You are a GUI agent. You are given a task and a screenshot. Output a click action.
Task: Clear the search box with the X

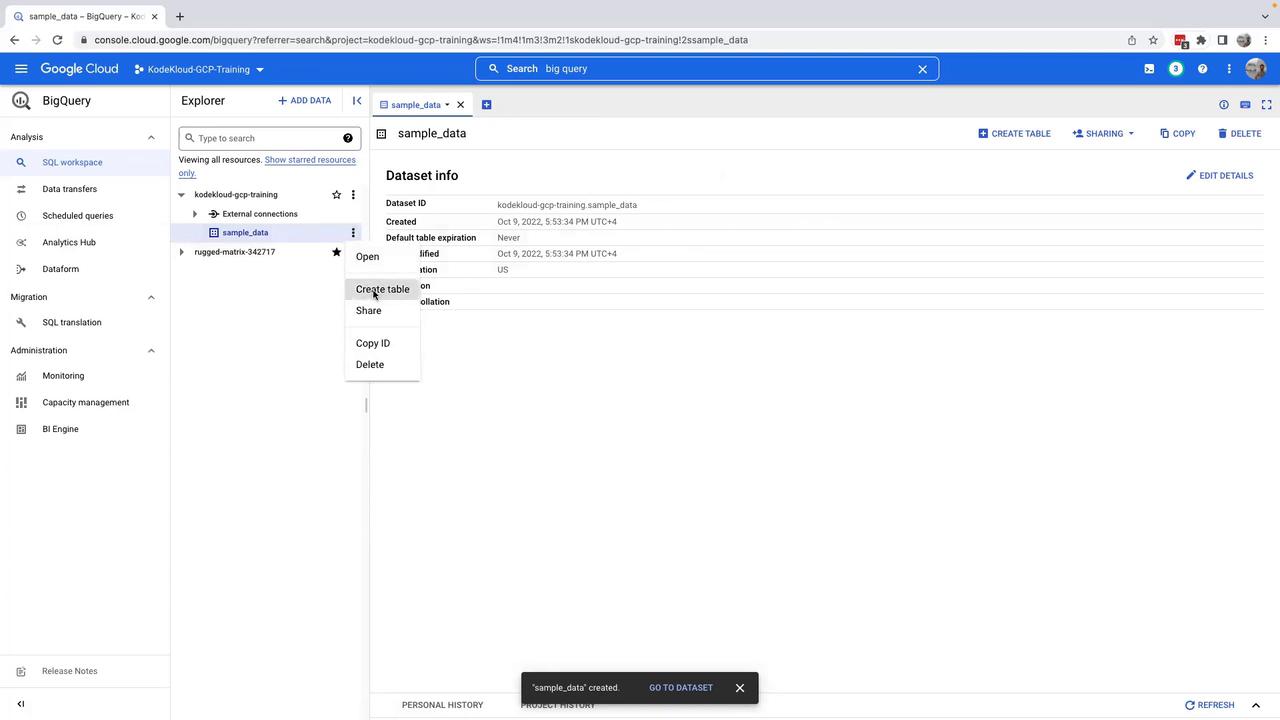[x=922, y=69]
